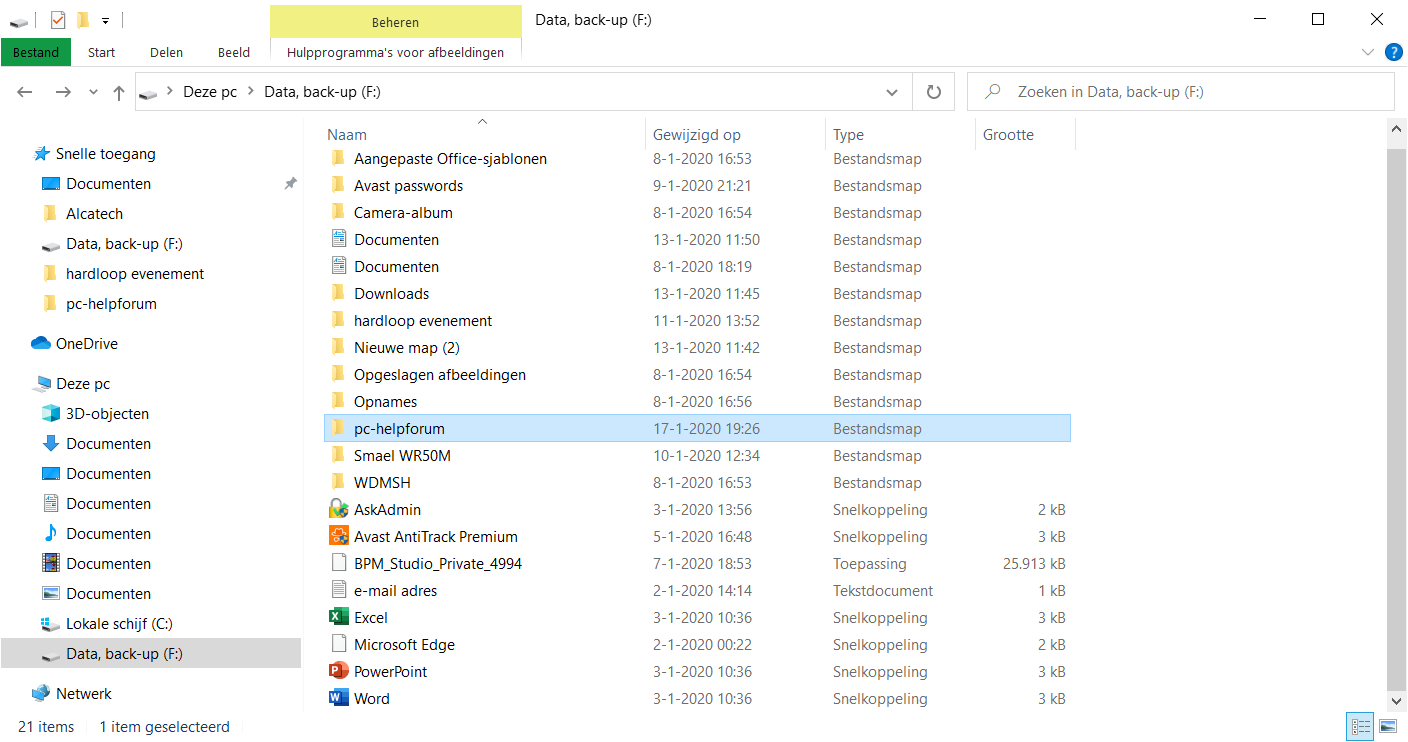
Task: Expand the ribbon with the chevron
Action: point(1368,52)
